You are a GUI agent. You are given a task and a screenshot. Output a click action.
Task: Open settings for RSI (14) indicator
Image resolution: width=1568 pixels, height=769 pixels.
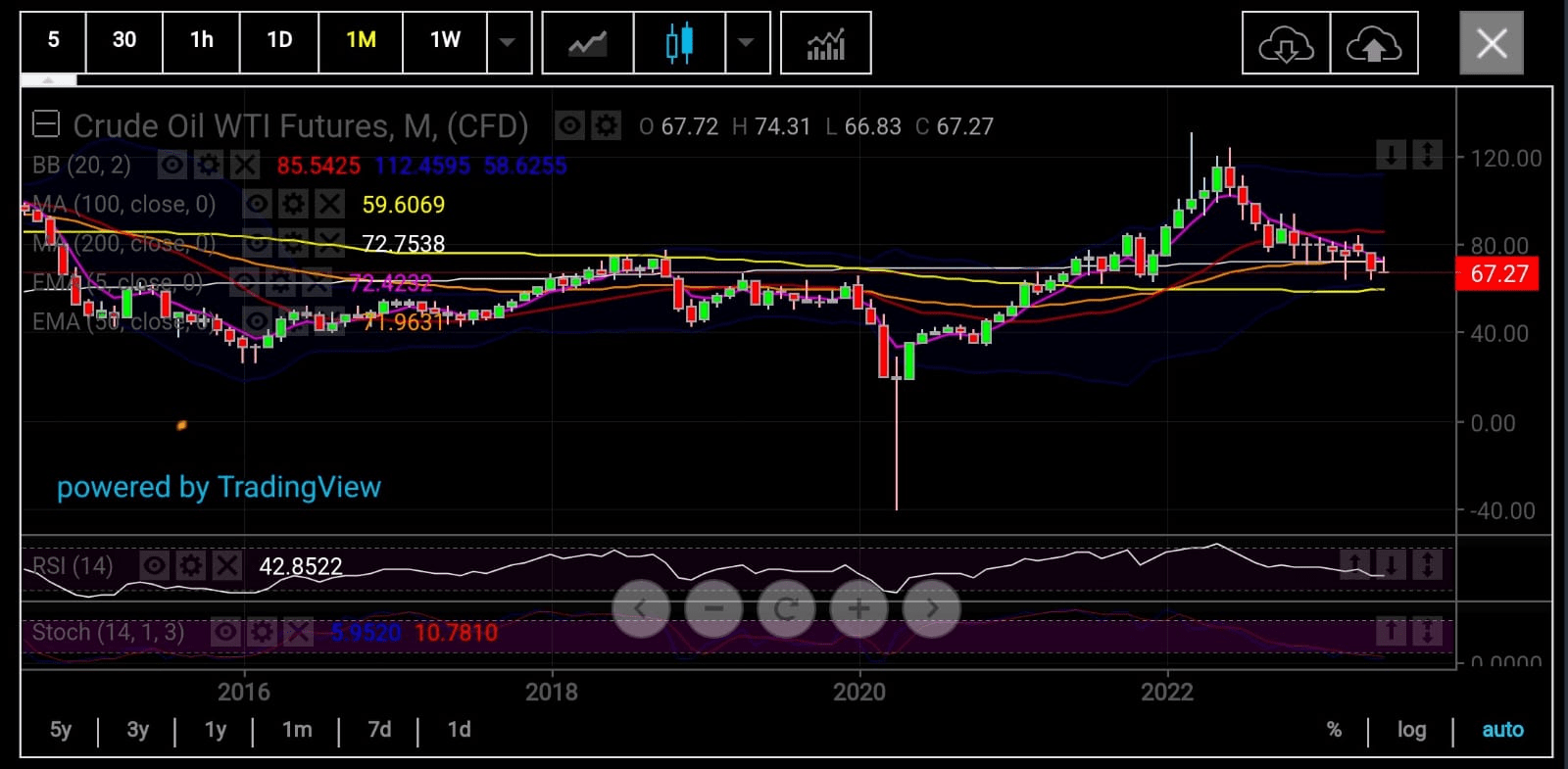(x=191, y=565)
